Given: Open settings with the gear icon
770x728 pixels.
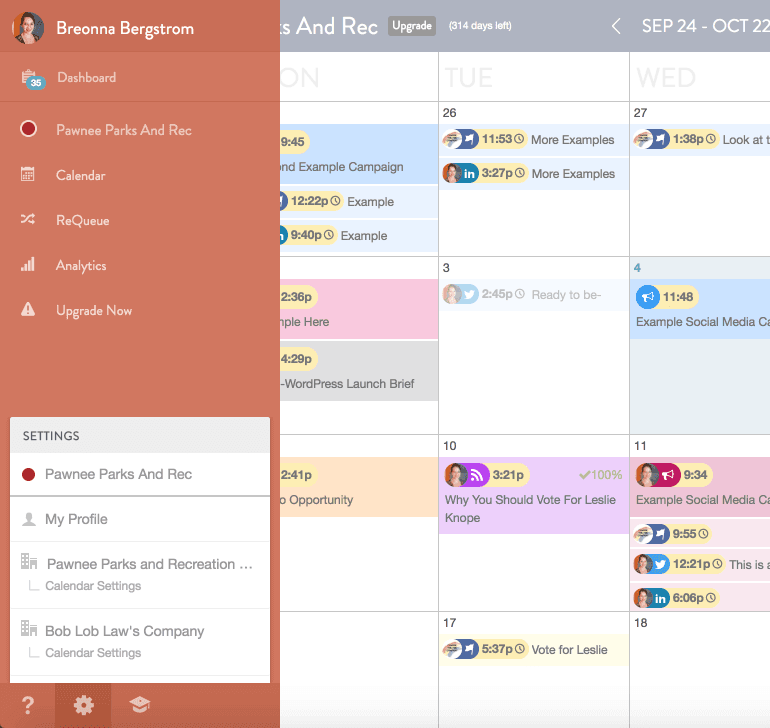Looking at the screenshot, I should (x=83, y=705).
